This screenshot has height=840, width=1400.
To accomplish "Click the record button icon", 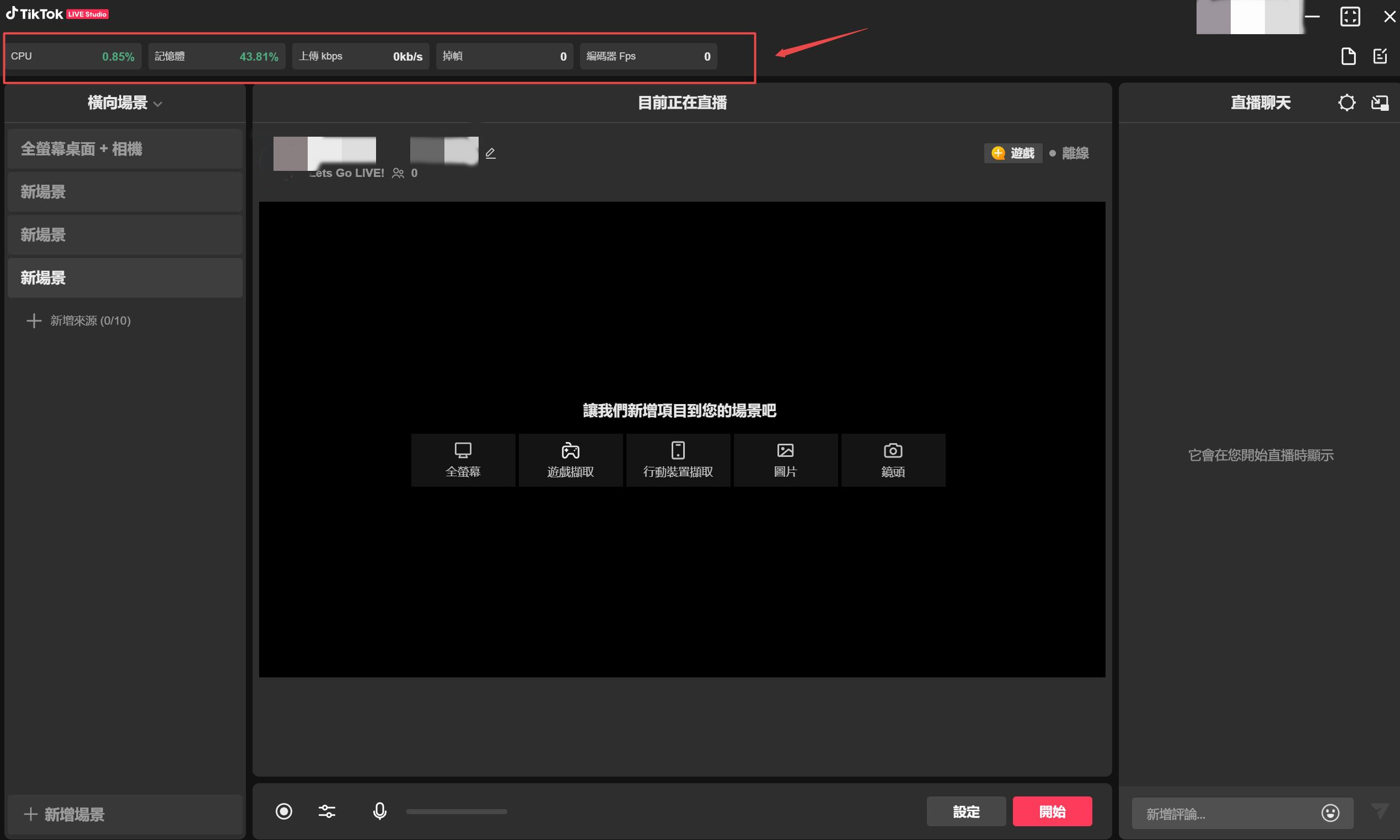I will 283,811.
